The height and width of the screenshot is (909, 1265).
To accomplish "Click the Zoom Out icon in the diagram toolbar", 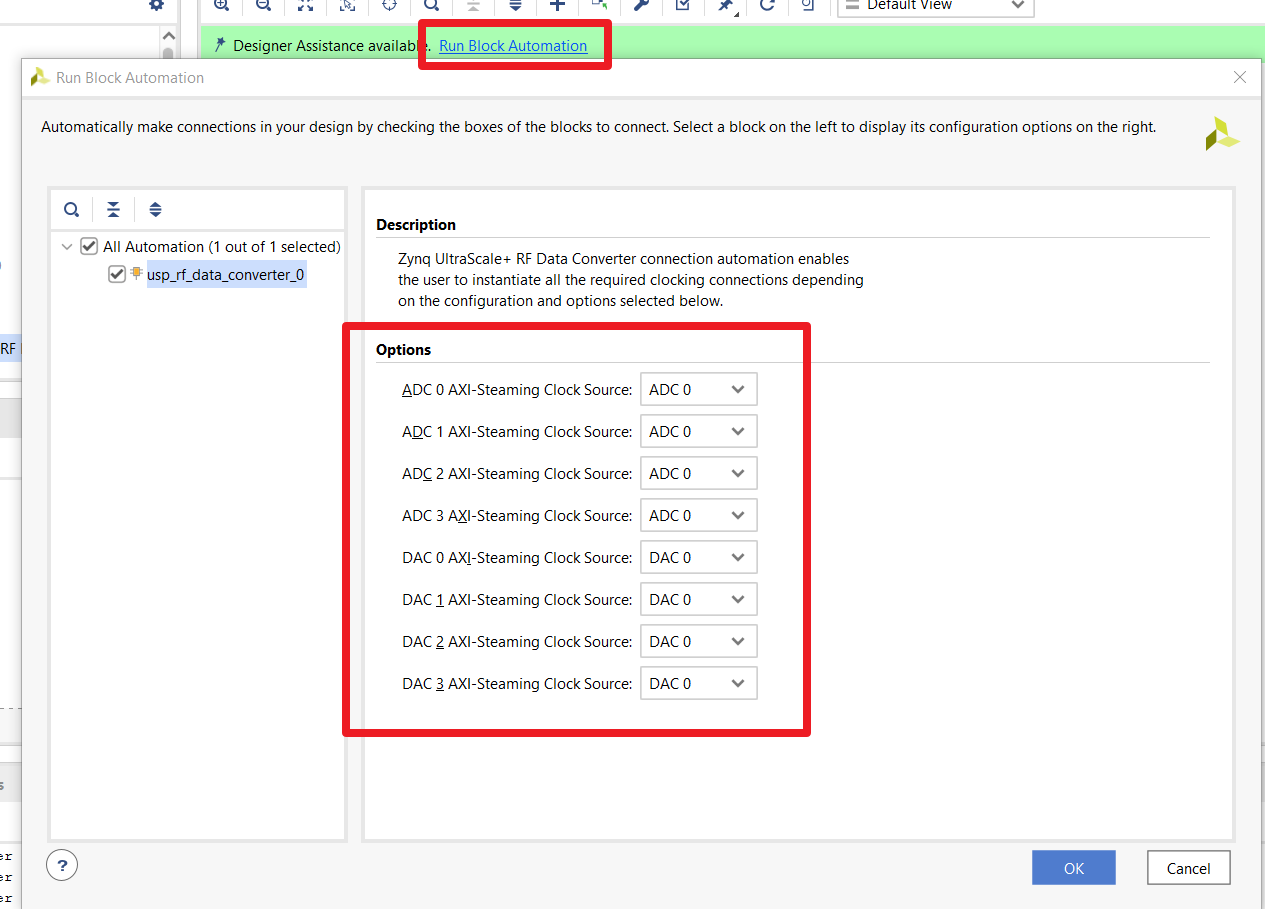I will coord(263,5).
